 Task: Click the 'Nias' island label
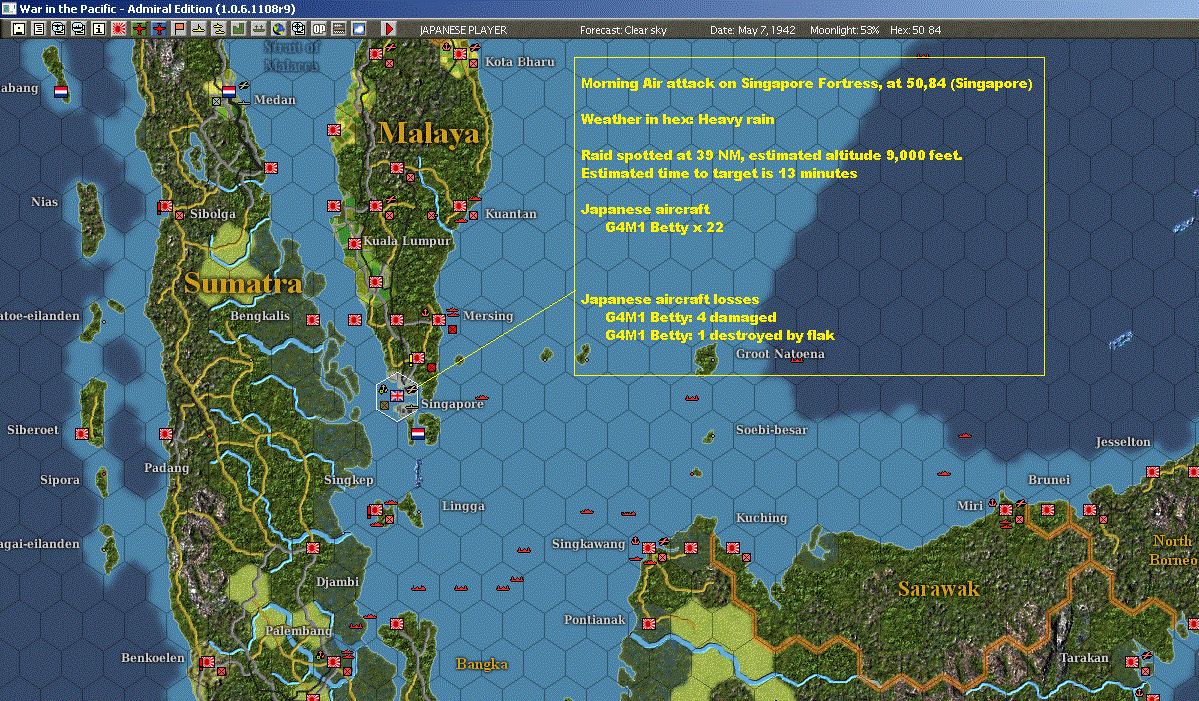pyautogui.click(x=44, y=202)
